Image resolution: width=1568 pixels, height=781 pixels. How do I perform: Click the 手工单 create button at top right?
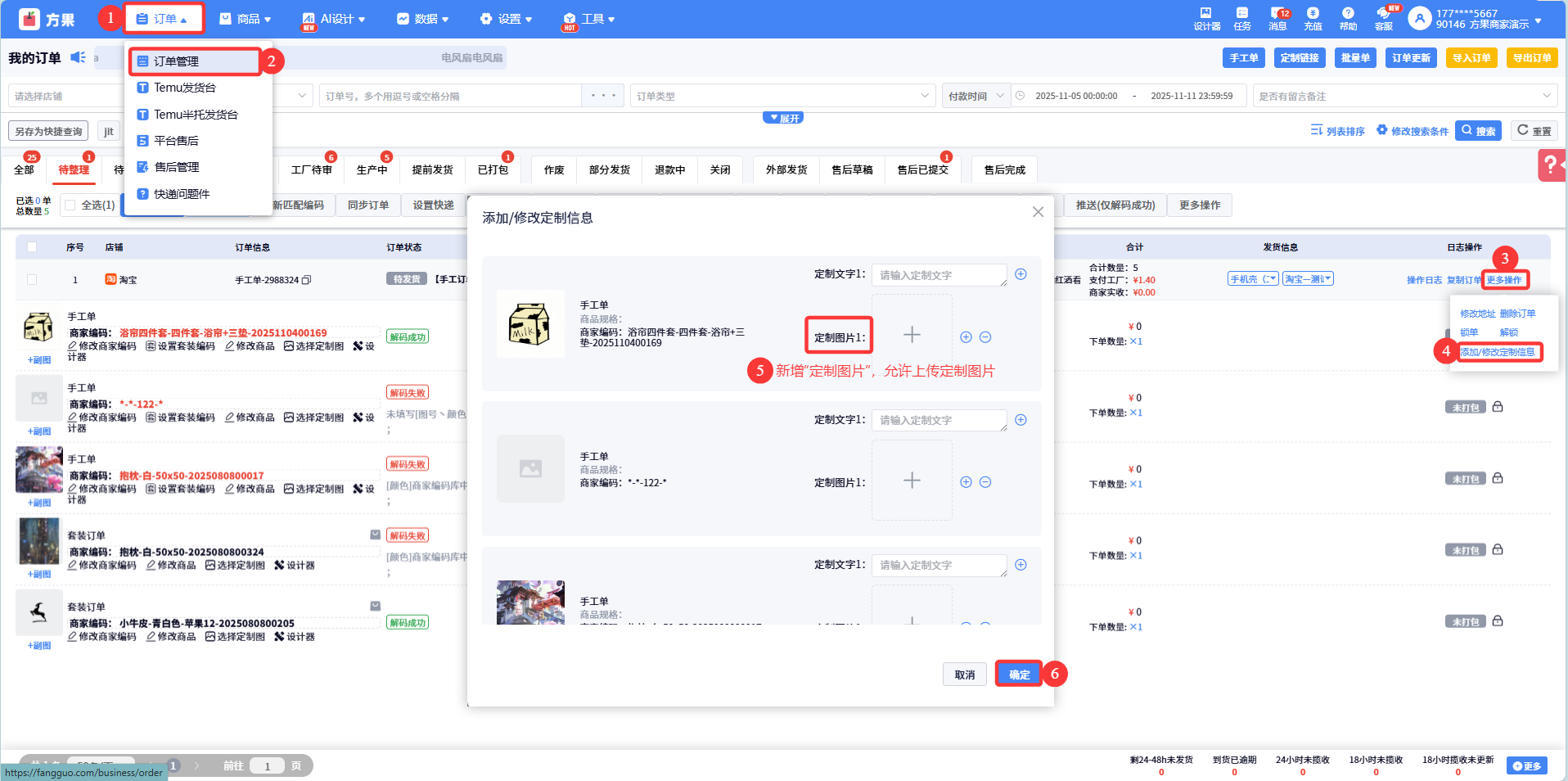click(x=1244, y=57)
